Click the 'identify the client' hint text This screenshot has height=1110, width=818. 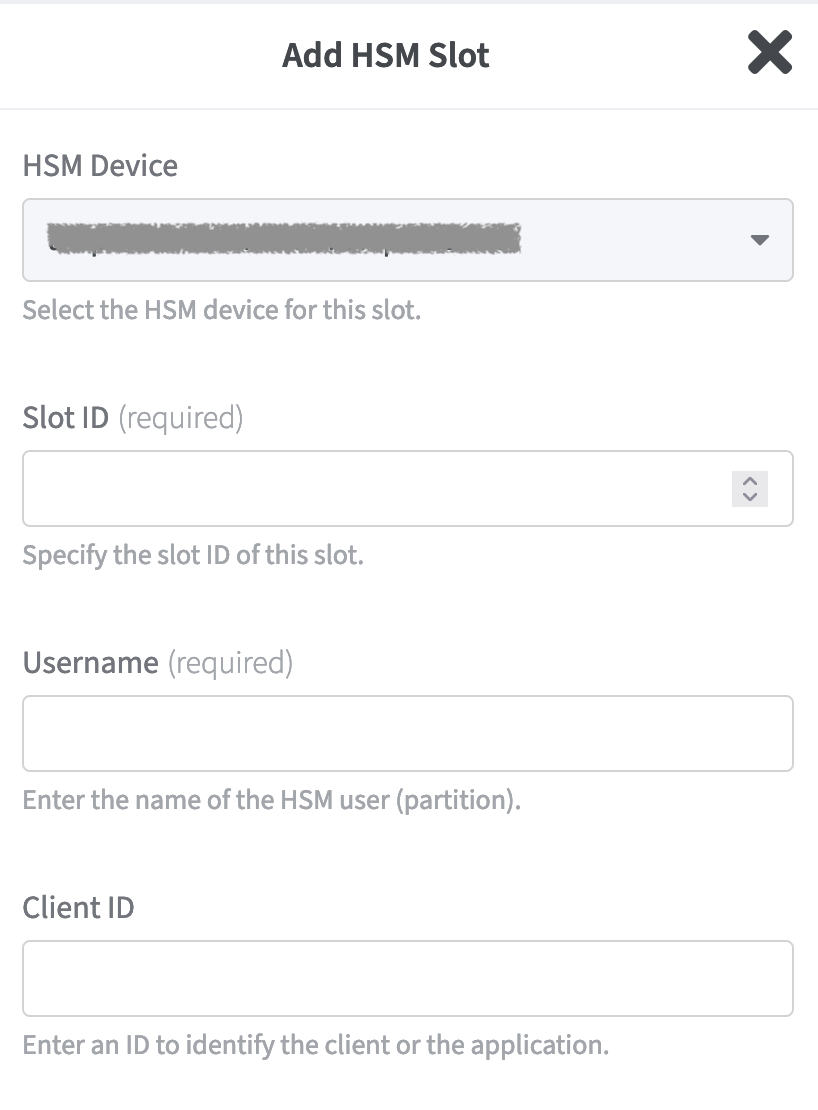[x=315, y=1046]
